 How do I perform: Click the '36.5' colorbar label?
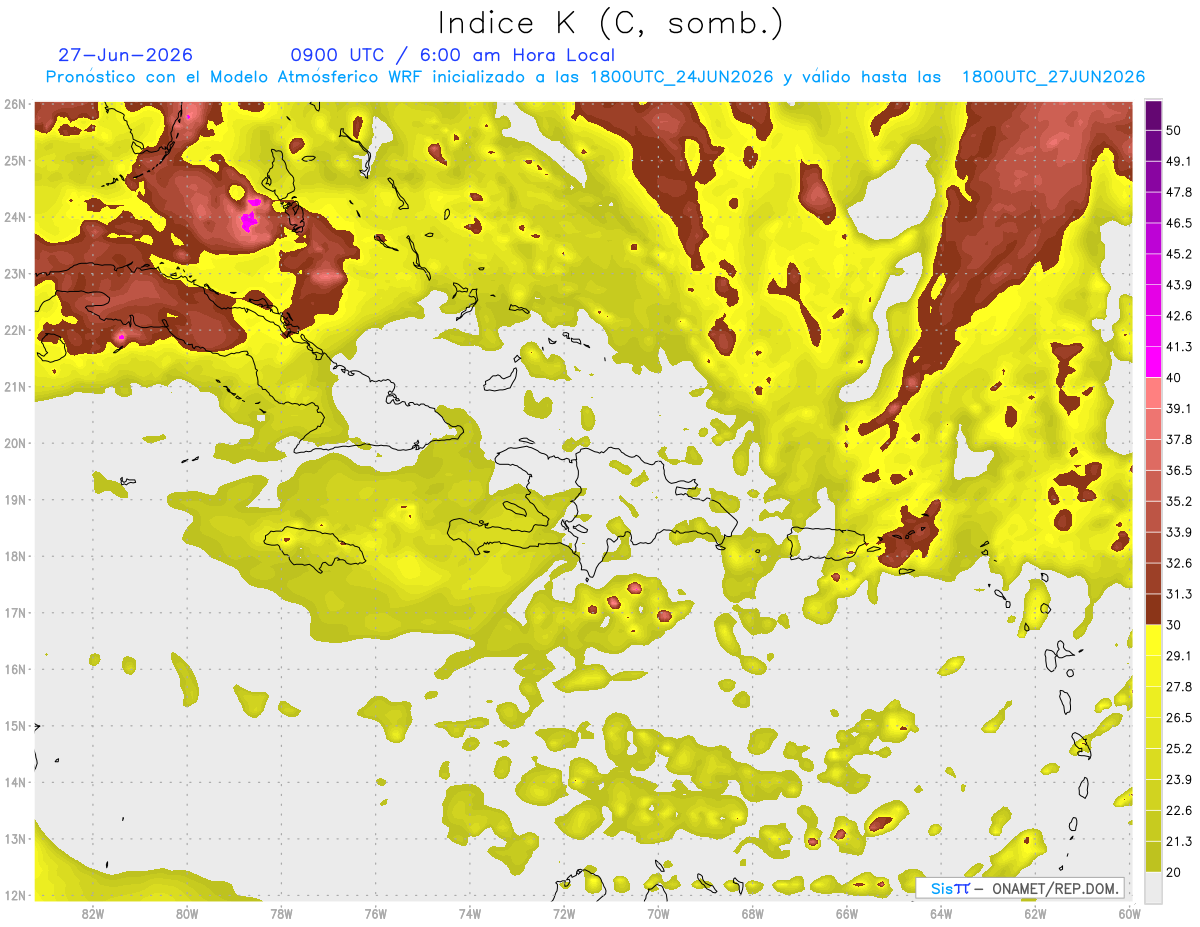pyautogui.click(x=1179, y=471)
